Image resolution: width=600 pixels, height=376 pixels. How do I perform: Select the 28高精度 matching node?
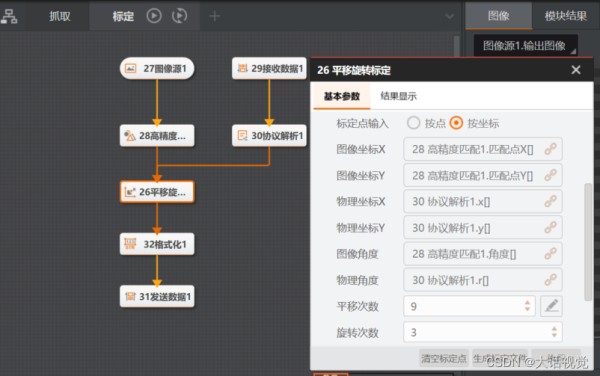157,135
